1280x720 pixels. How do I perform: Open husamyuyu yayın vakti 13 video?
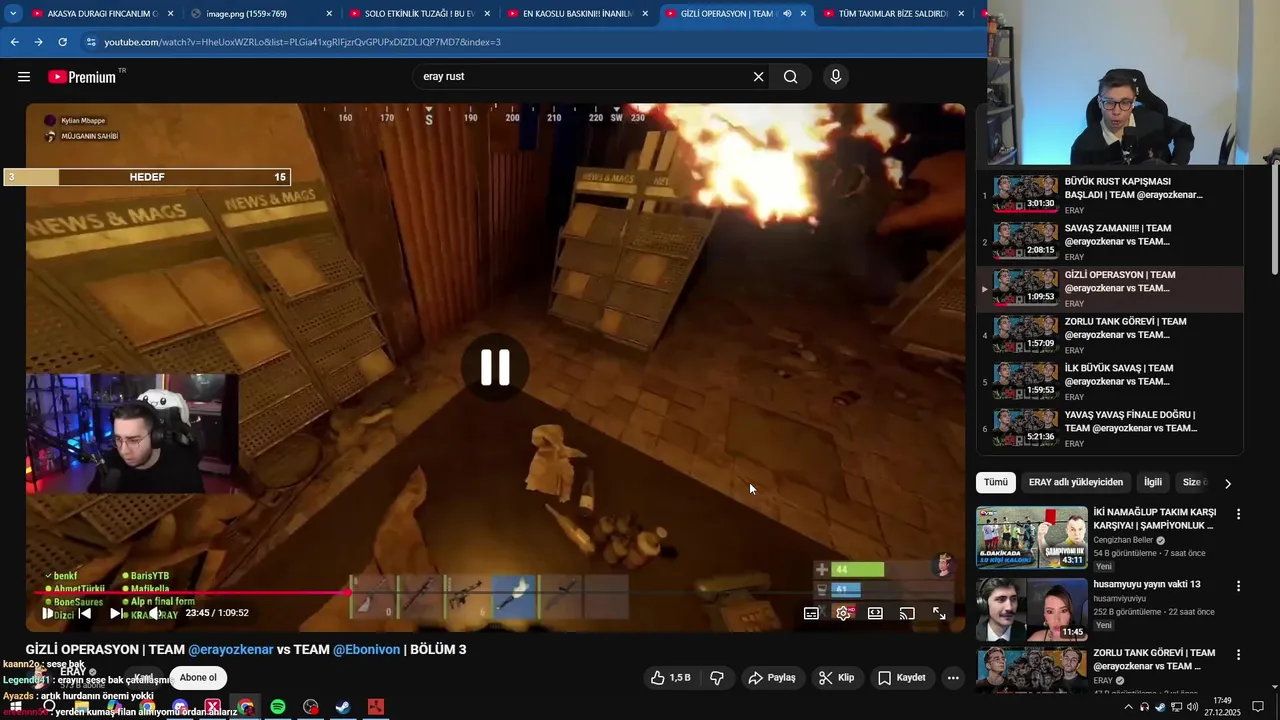(x=1031, y=609)
